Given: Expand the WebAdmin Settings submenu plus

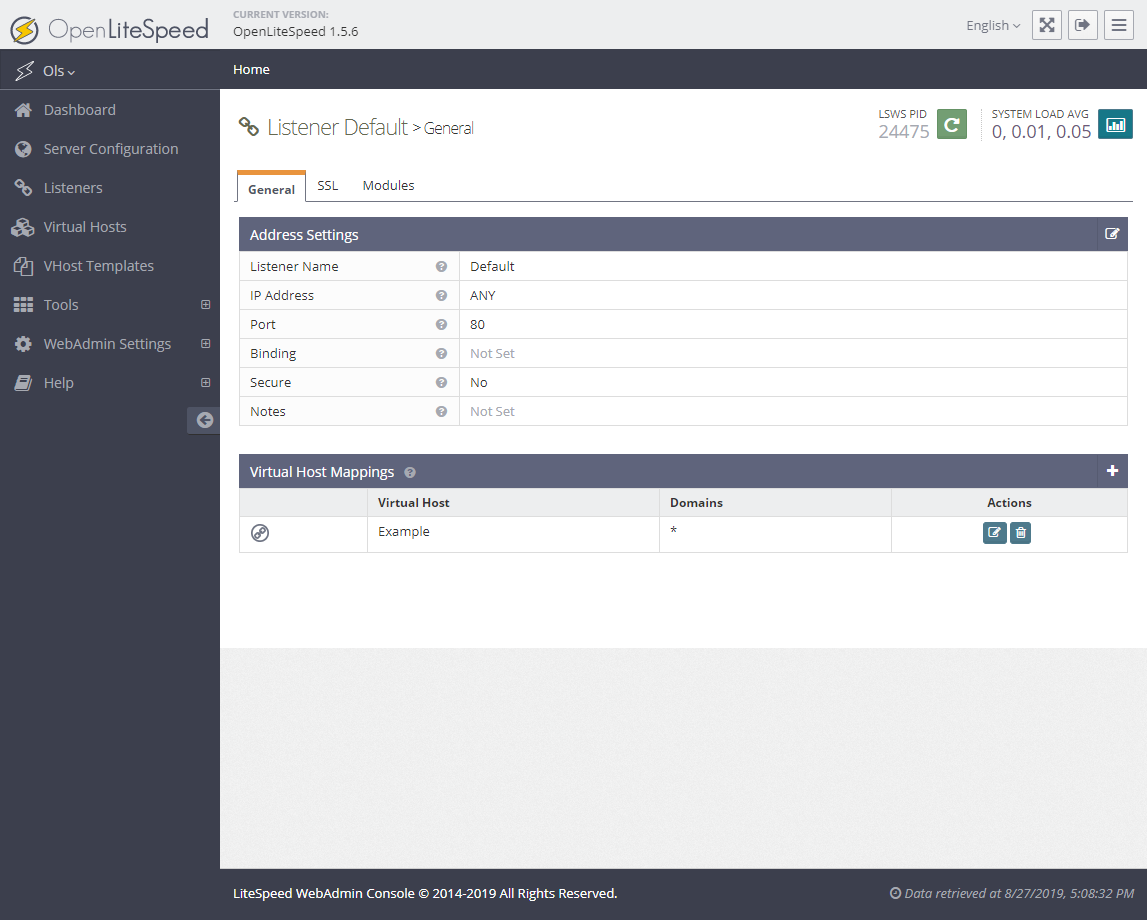Looking at the screenshot, I should click(x=206, y=344).
